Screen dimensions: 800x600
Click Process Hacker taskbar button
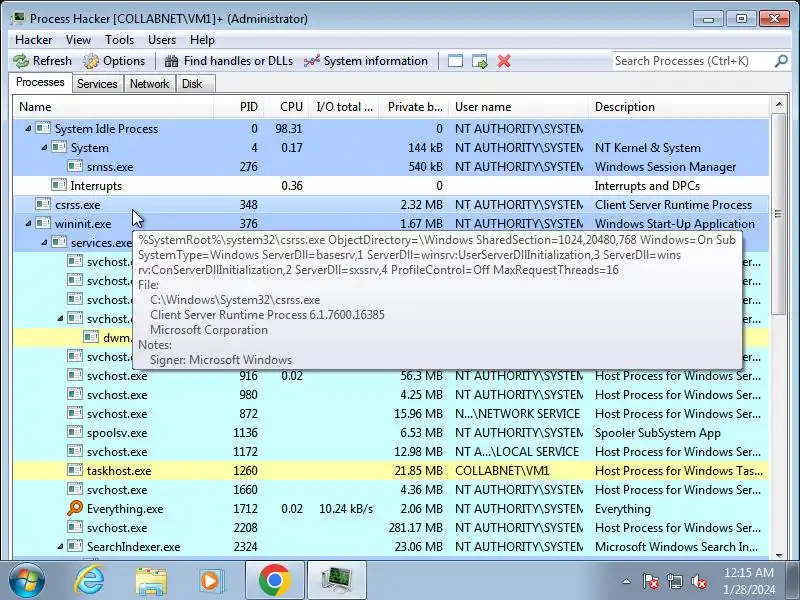click(x=337, y=580)
